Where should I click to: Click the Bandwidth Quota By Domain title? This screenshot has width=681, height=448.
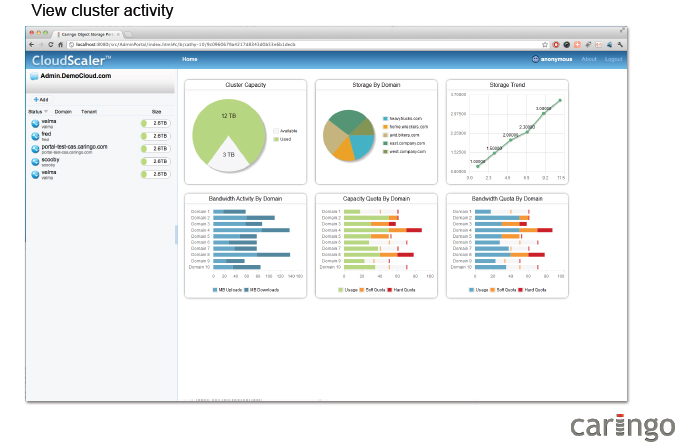coord(507,199)
